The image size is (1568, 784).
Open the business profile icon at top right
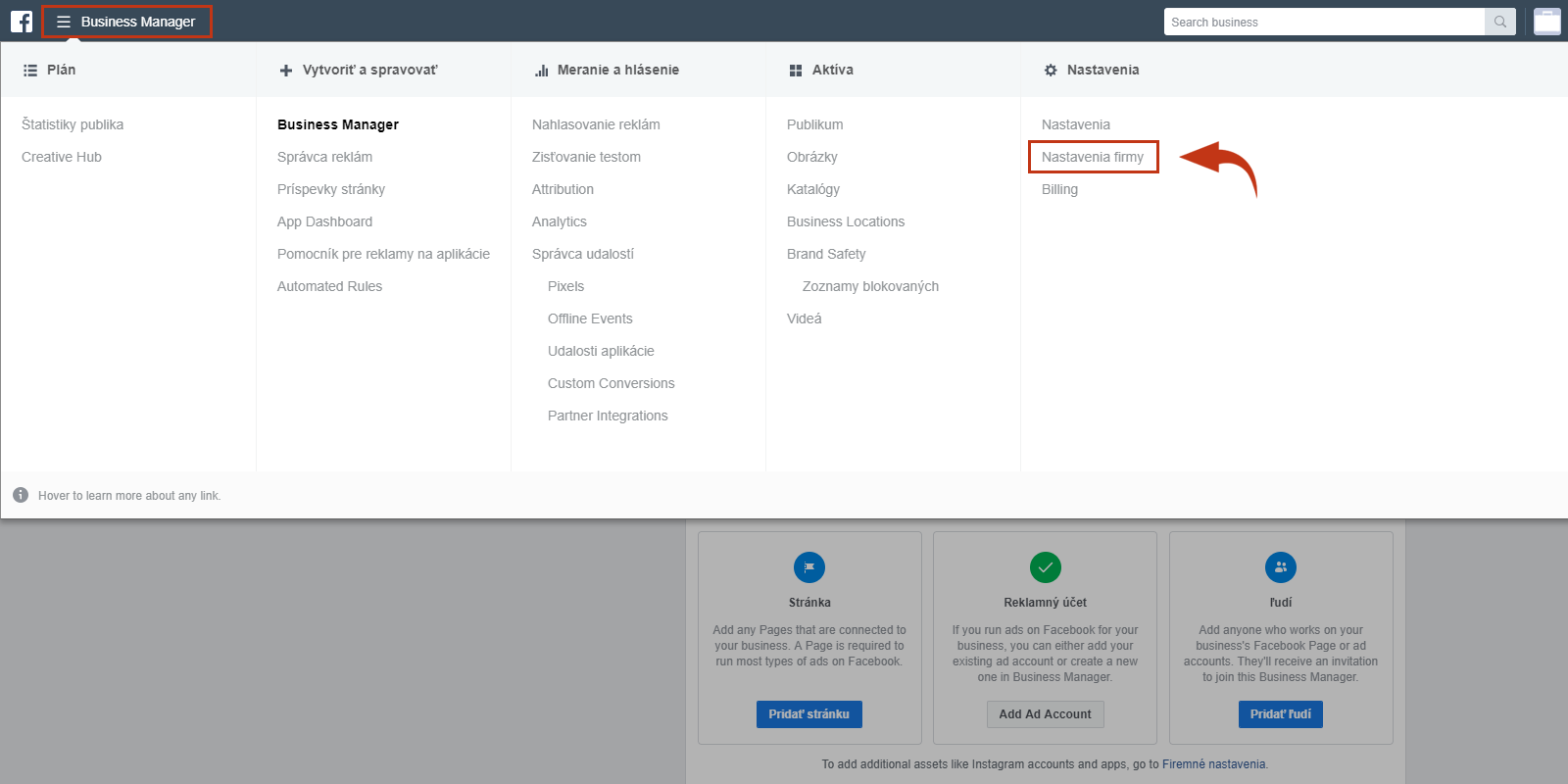[x=1547, y=22]
